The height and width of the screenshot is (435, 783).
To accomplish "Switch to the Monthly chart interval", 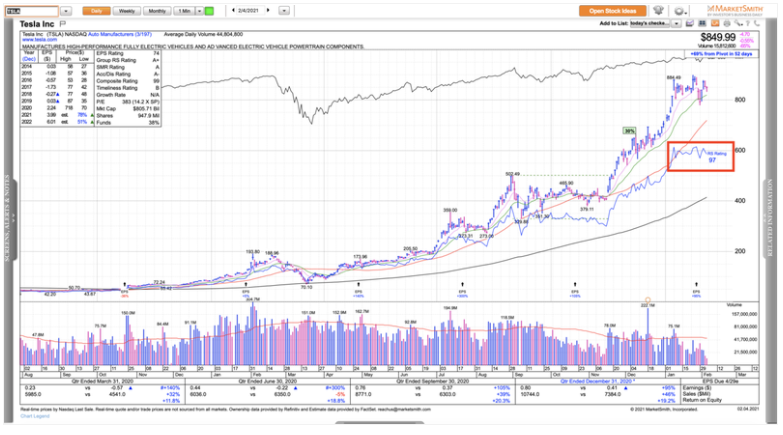I will (x=157, y=10).
